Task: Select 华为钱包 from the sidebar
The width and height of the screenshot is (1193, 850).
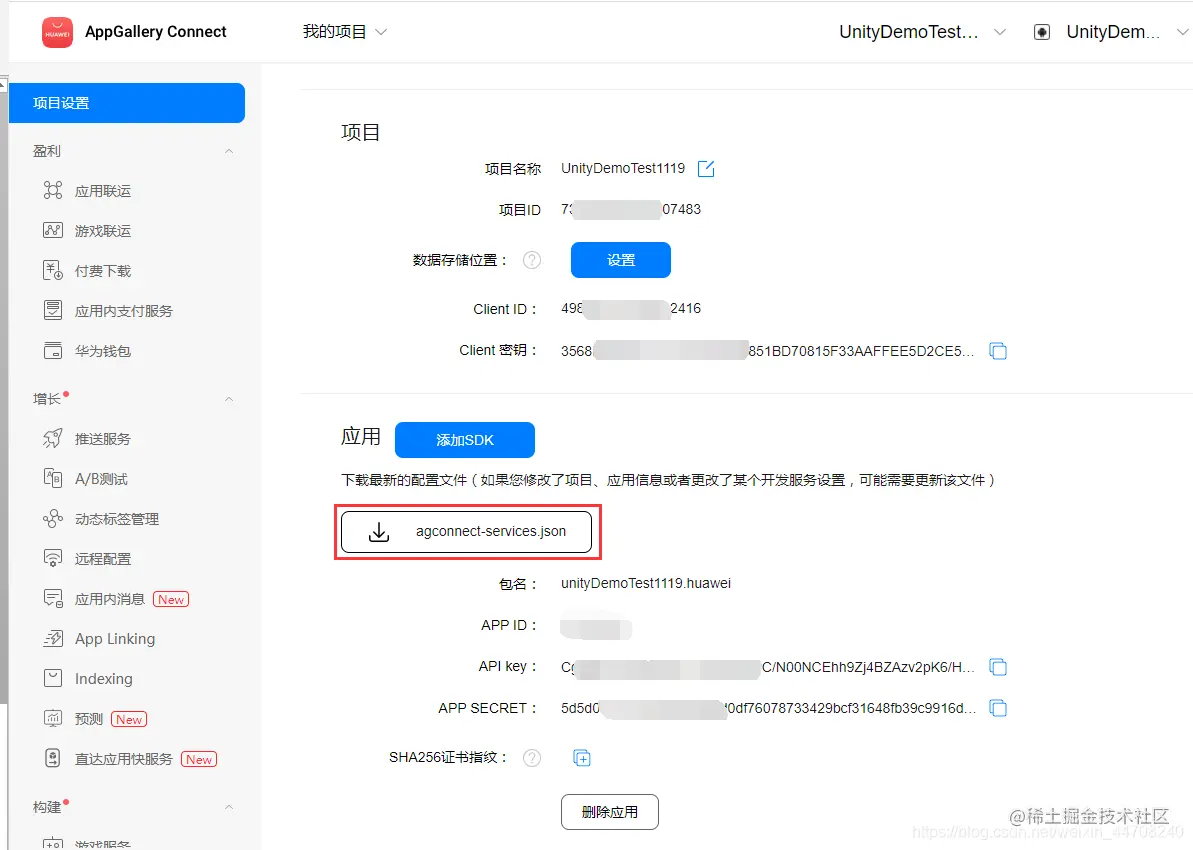Action: tap(105, 350)
